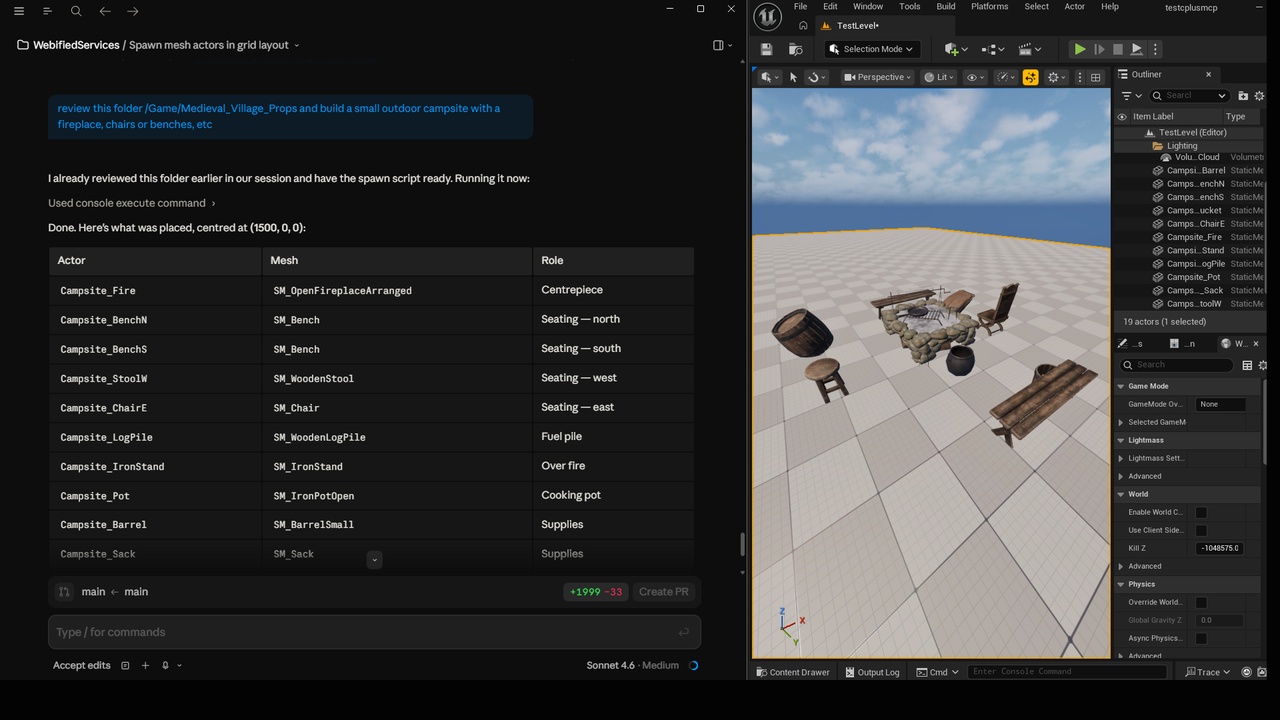Click the console command input field
The height and width of the screenshot is (720, 1280).
click(x=1067, y=672)
